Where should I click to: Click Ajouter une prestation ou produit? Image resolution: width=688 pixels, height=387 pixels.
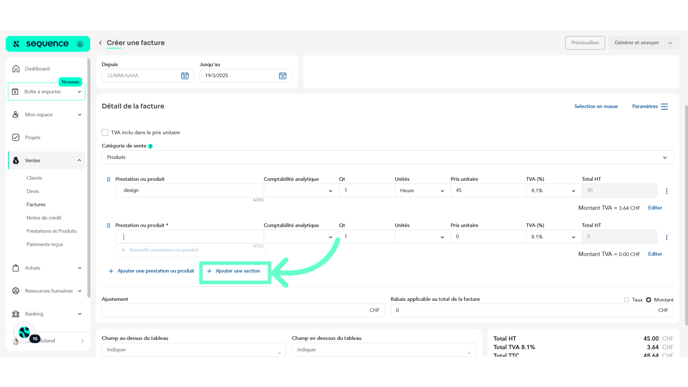click(151, 271)
